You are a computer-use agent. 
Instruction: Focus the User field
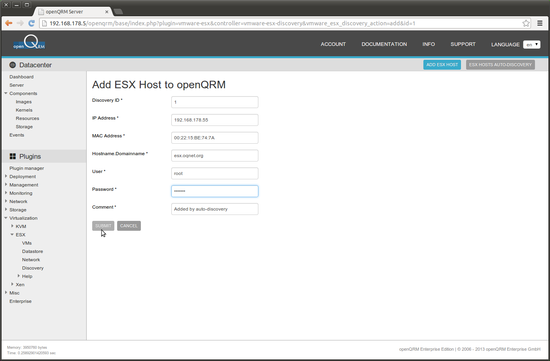(215, 173)
